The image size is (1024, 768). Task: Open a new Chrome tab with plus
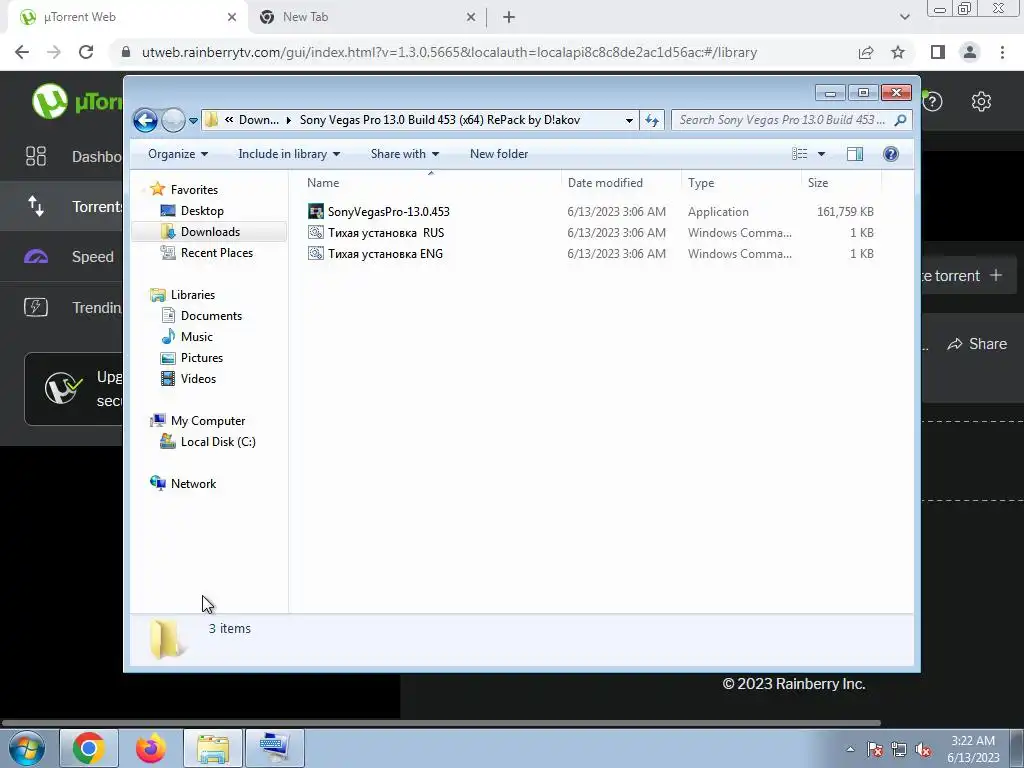tap(509, 17)
